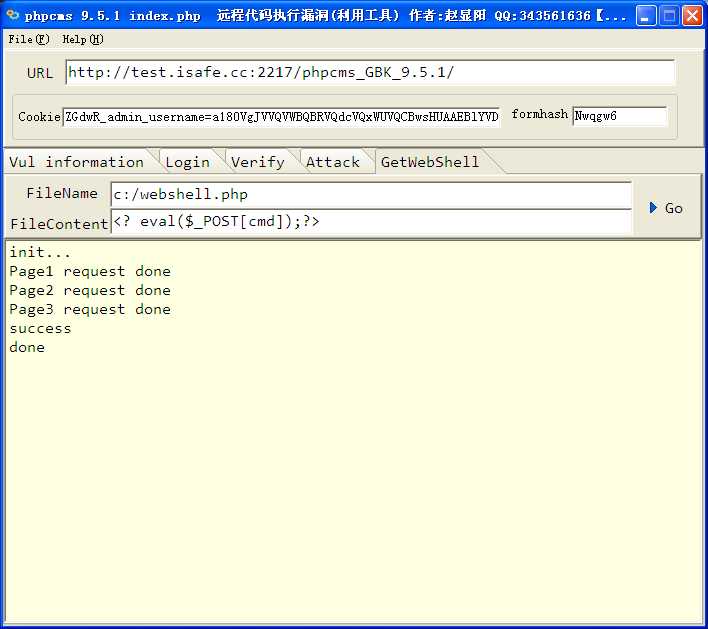Open the Help menu
This screenshot has height=629, width=708.
click(83, 39)
